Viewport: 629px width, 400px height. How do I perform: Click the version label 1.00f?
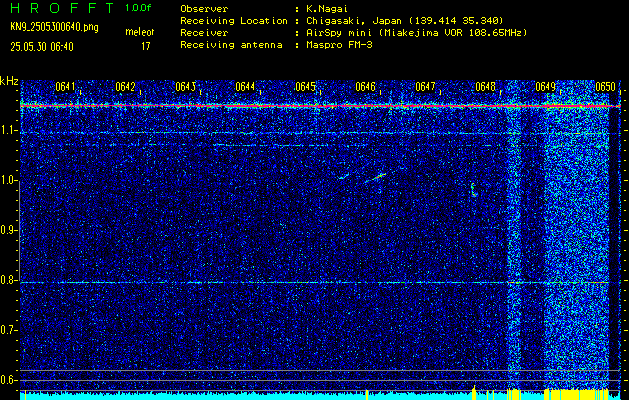140,8
